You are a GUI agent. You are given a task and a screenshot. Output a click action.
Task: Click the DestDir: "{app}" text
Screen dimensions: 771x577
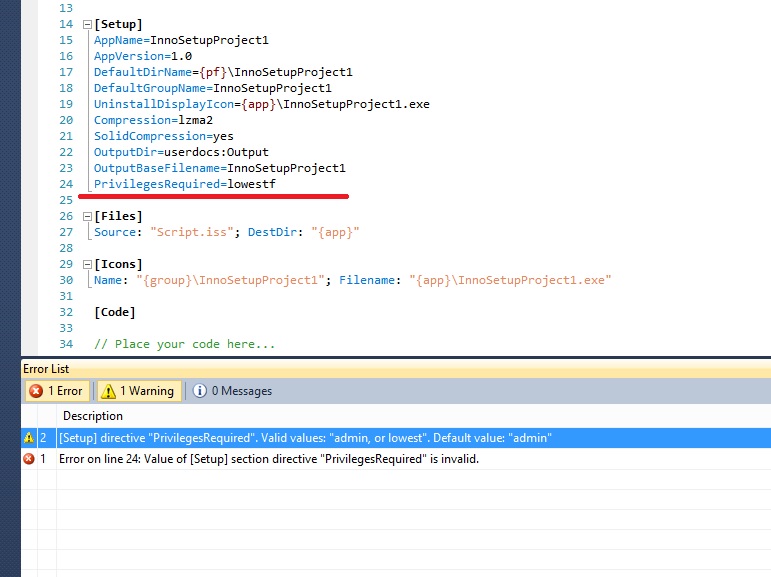303,232
